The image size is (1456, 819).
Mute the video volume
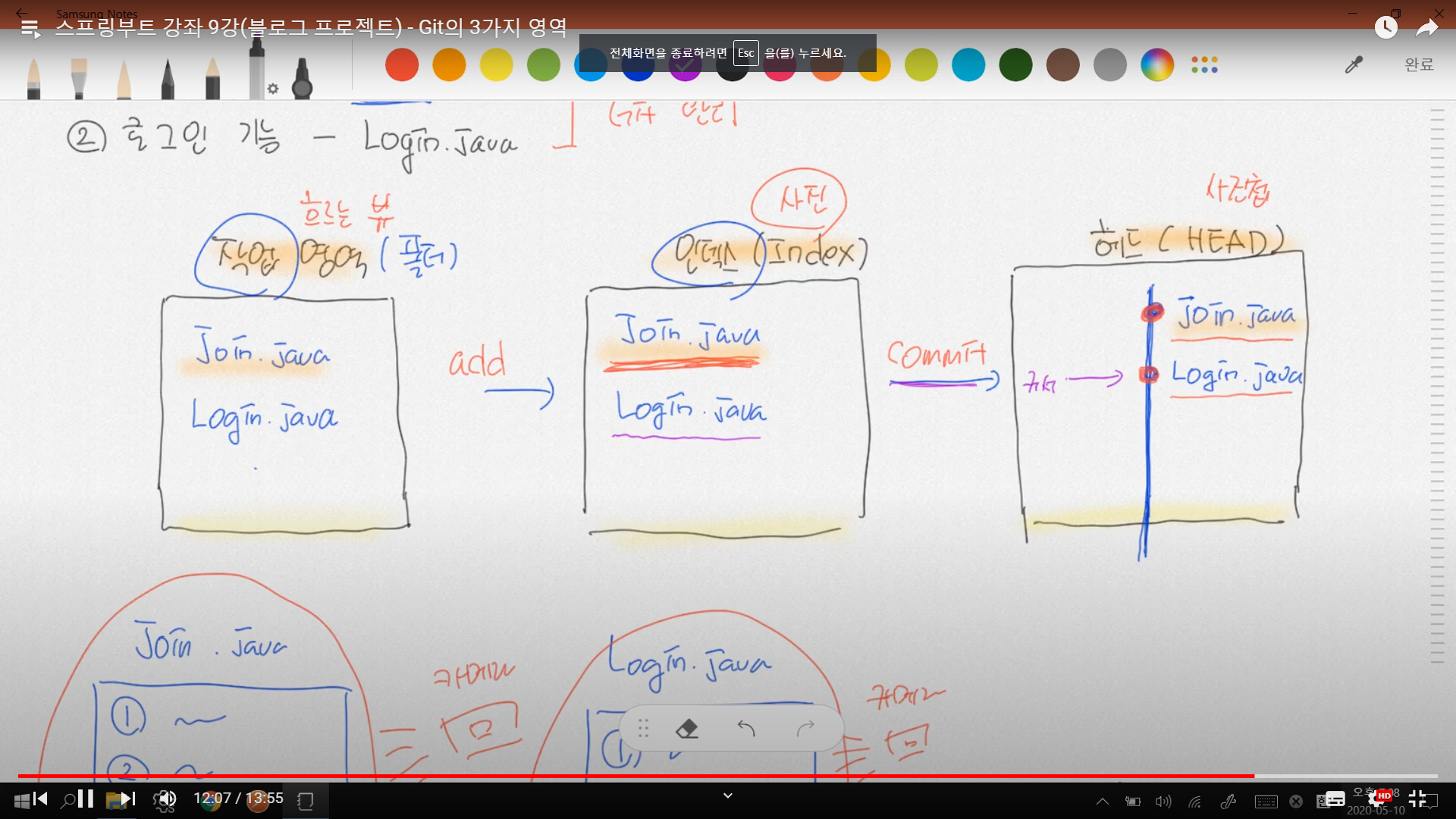(166, 799)
